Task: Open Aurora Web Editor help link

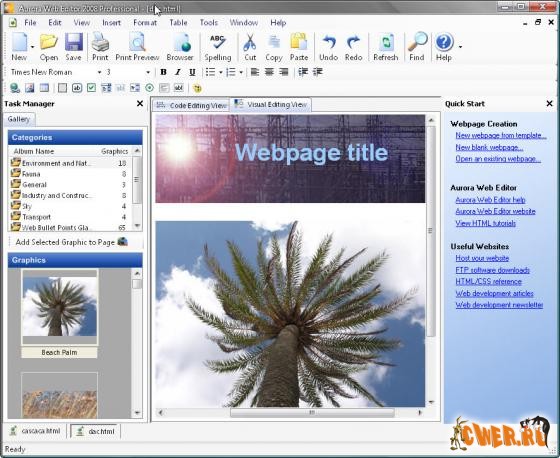Action: 490,200
